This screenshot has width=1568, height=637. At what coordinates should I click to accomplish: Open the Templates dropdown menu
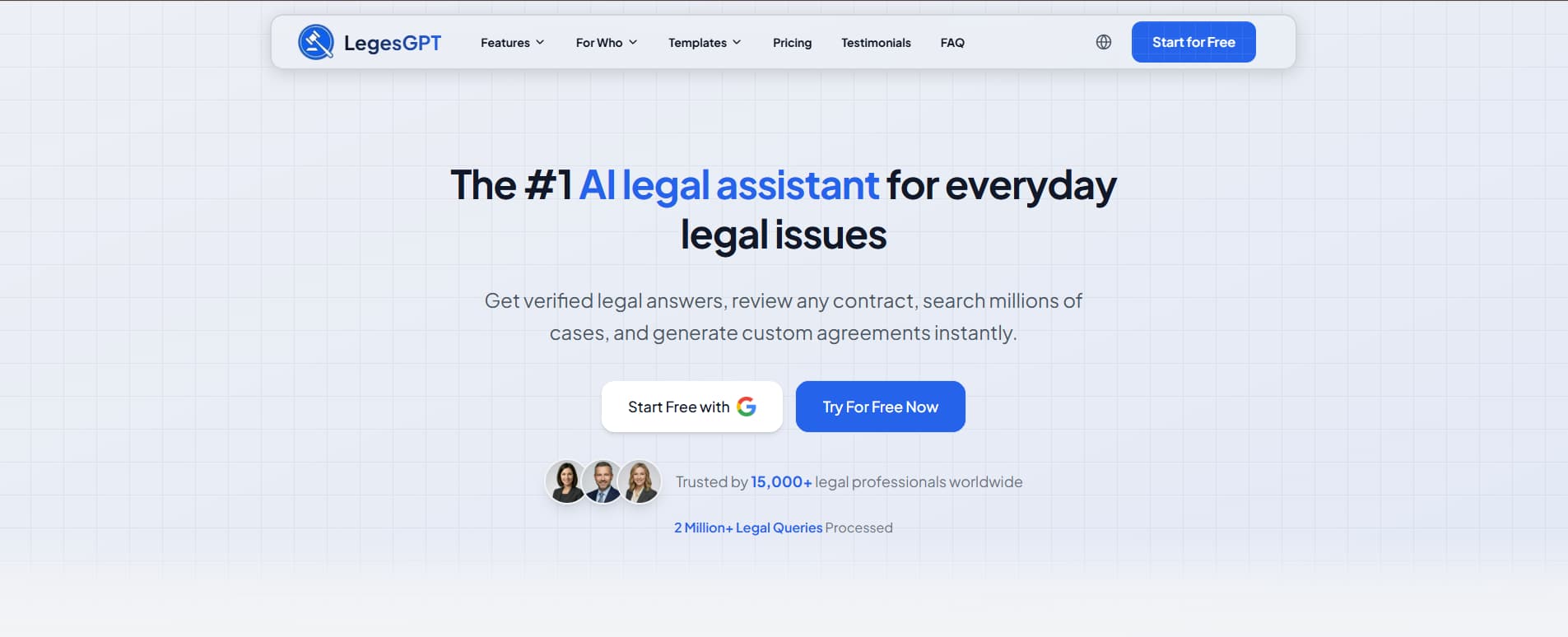(705, 42)
